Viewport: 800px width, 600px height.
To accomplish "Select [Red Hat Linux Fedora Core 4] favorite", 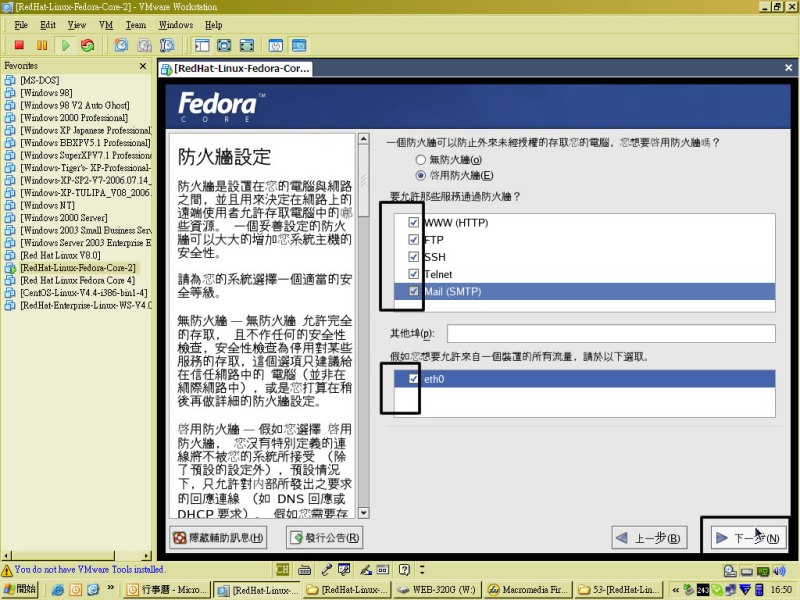I will 78,280.
